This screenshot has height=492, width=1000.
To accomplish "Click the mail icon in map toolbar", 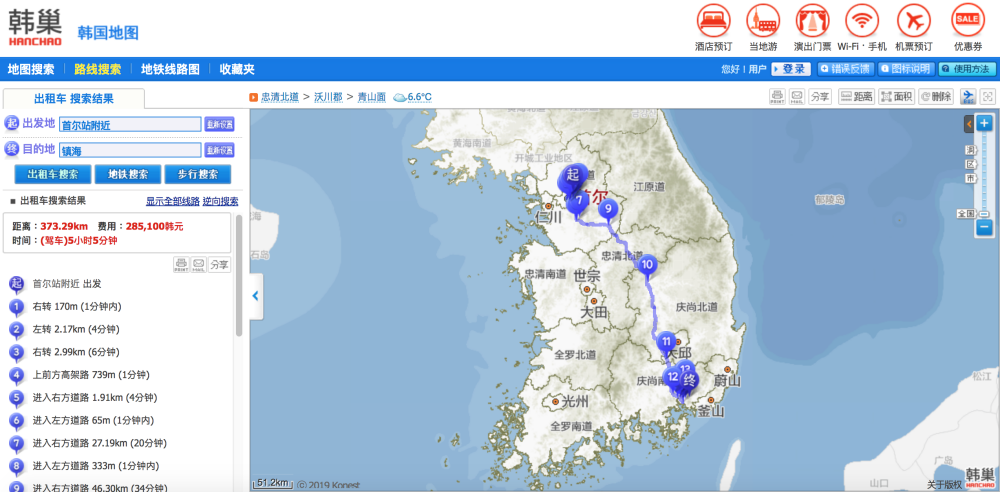I will click(797, 97).
